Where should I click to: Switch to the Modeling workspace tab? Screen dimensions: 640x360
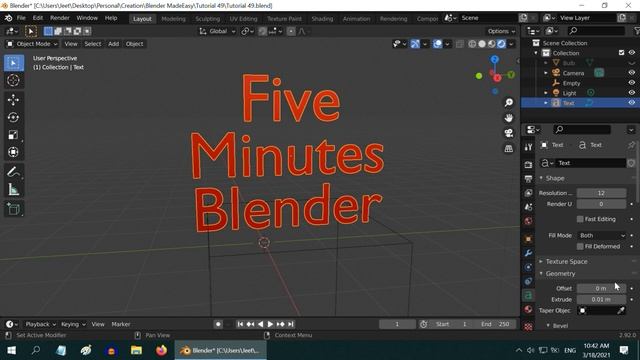tap(173, 19)
